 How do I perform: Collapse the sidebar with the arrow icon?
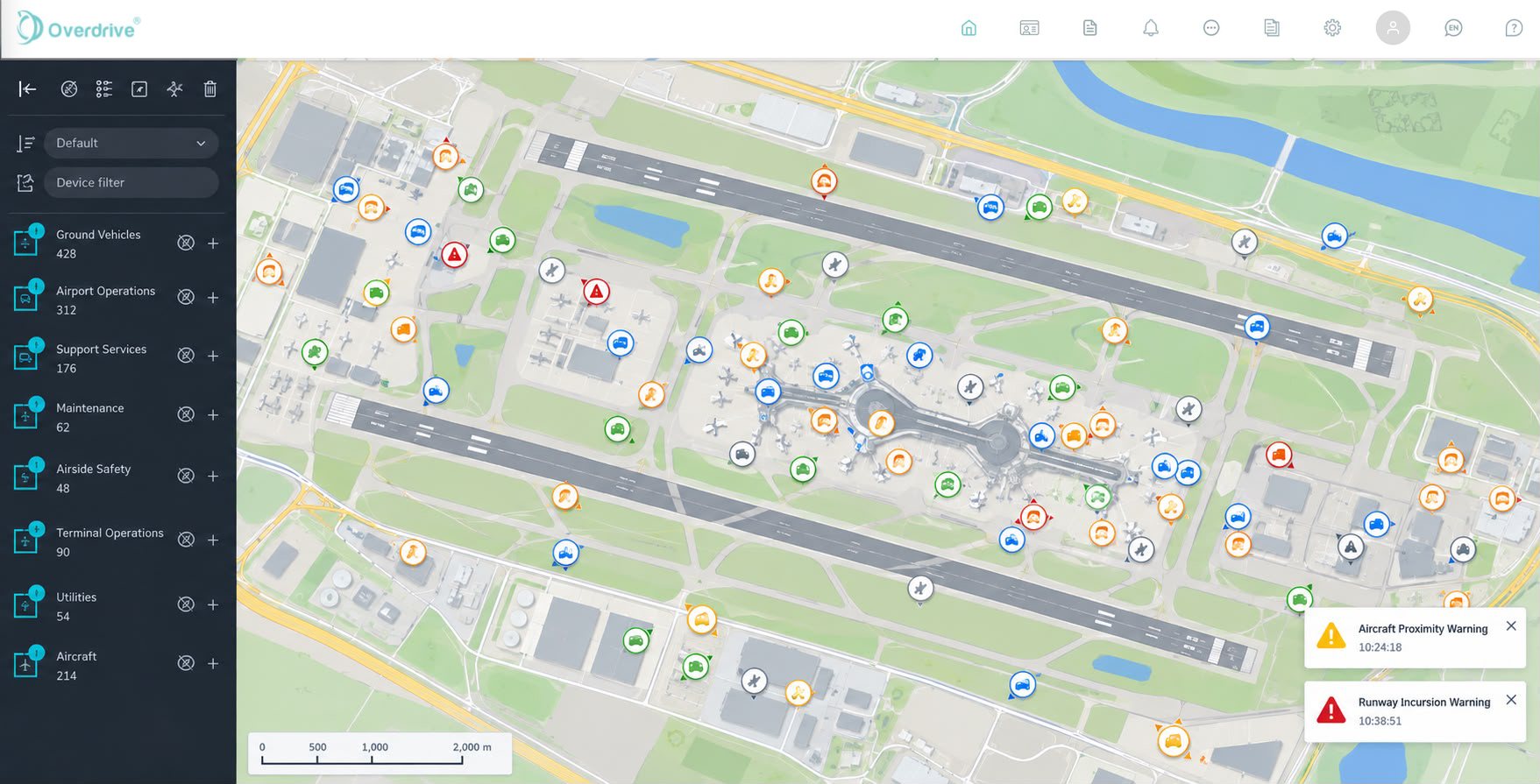(28, 88)
